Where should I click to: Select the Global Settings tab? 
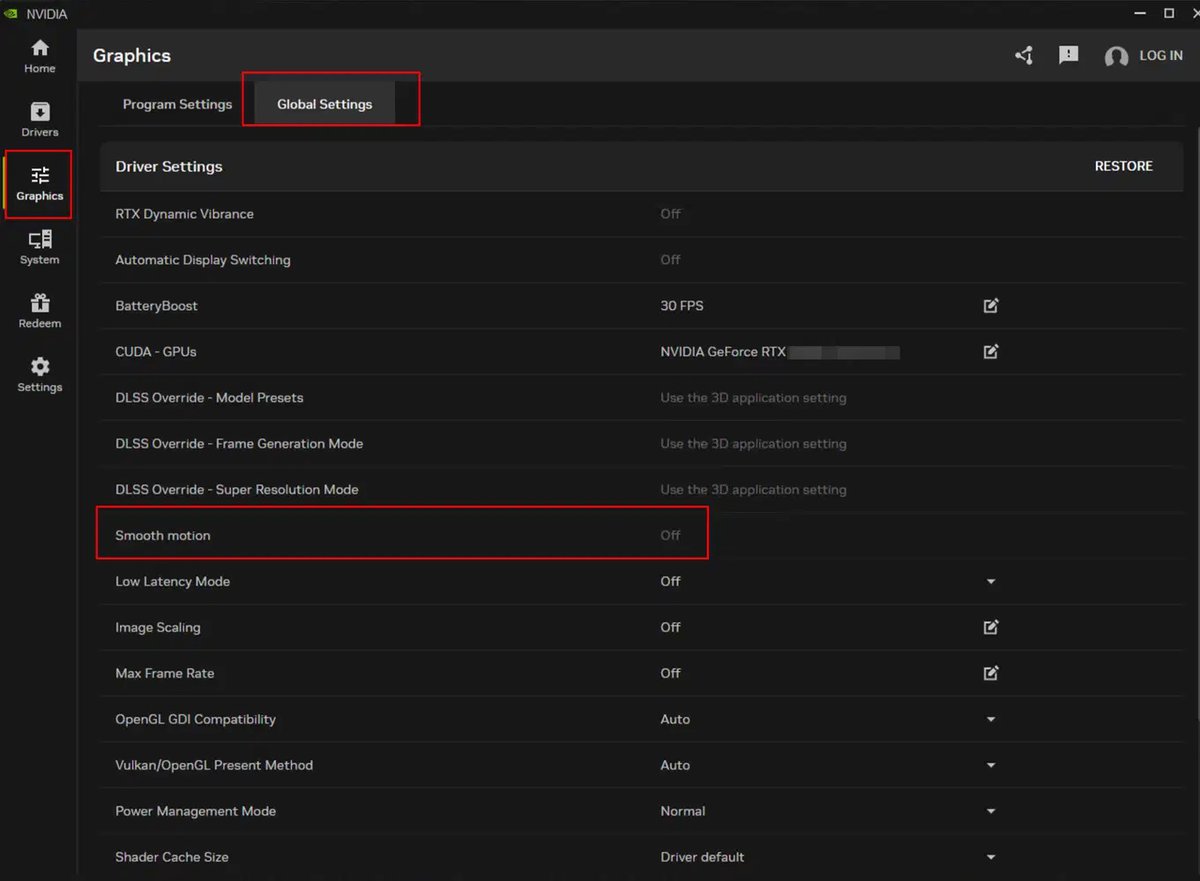coord(325,104)
